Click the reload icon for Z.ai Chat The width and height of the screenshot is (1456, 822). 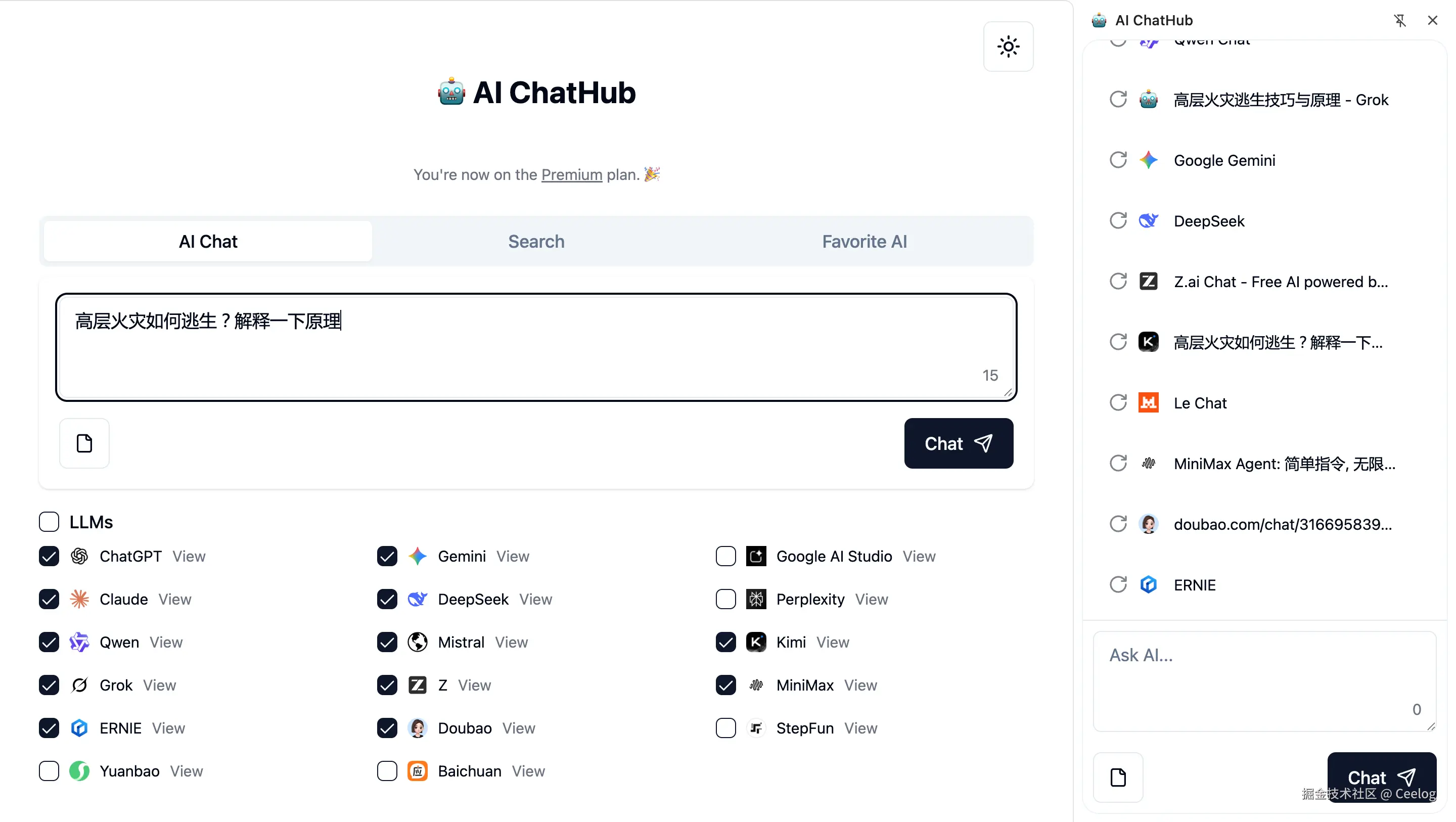[1118, 281]
